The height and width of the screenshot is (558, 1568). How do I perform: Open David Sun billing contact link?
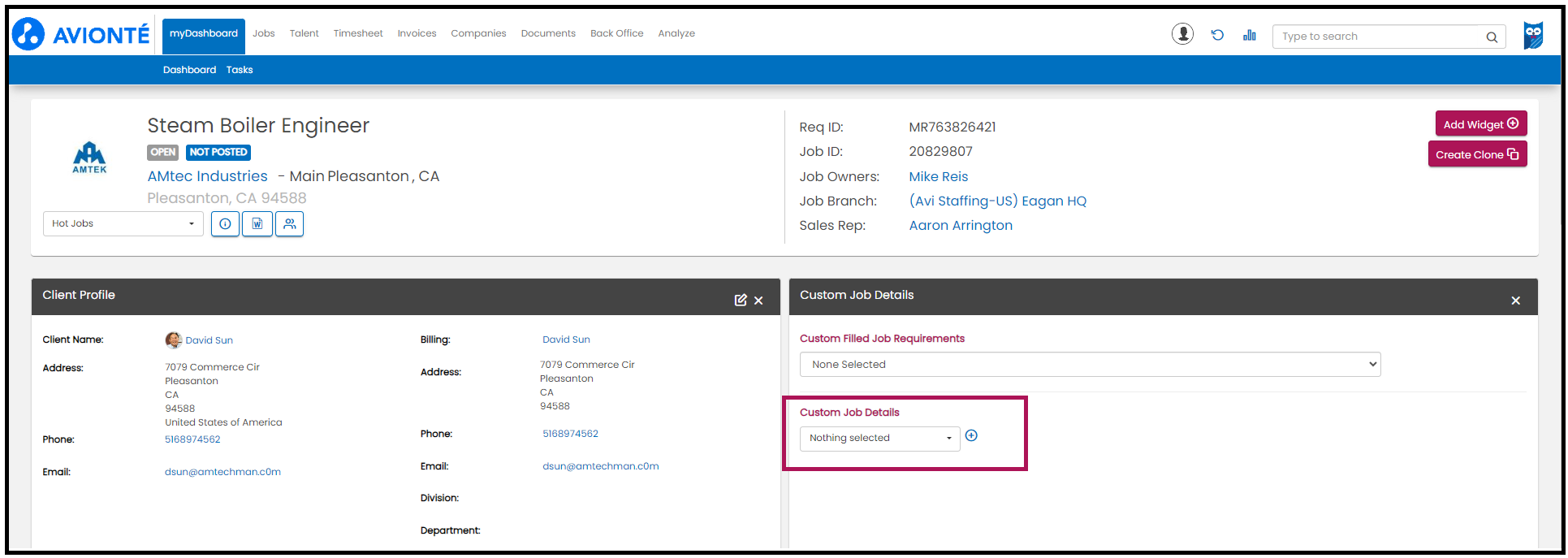(567, 340)
